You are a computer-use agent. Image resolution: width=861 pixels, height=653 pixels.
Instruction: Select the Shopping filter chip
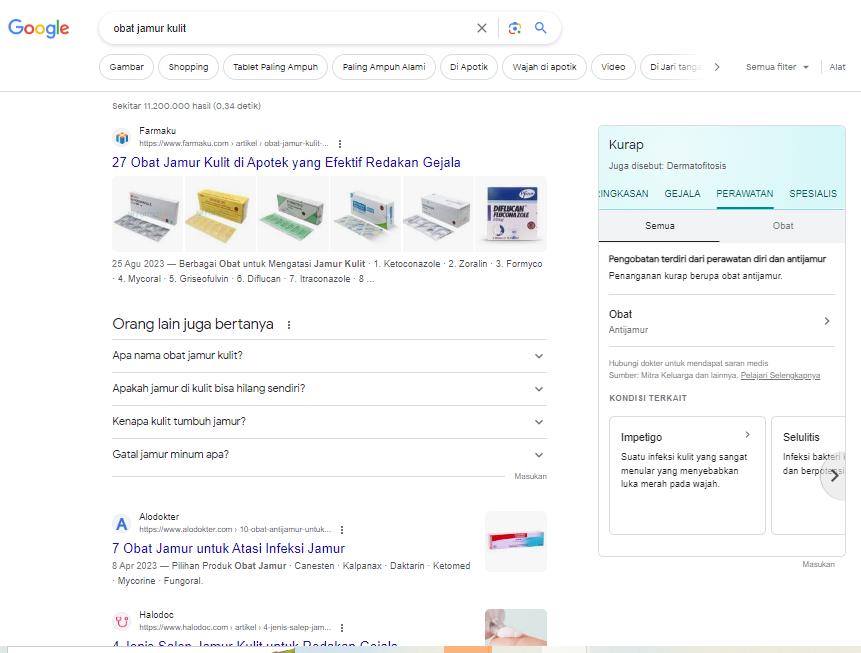(x=188, y=67)
